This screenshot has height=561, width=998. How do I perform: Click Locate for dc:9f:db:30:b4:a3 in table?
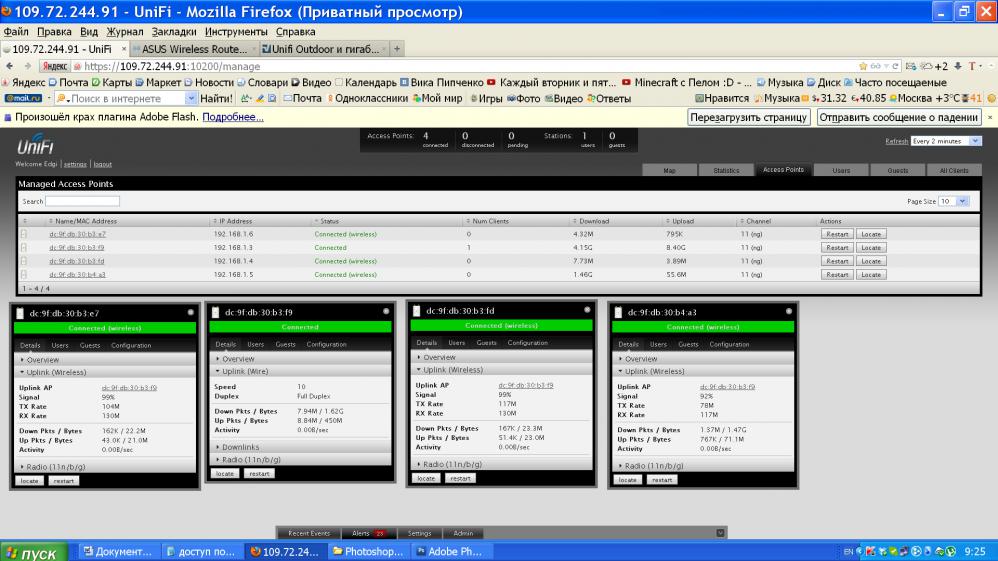click(871, 274)
